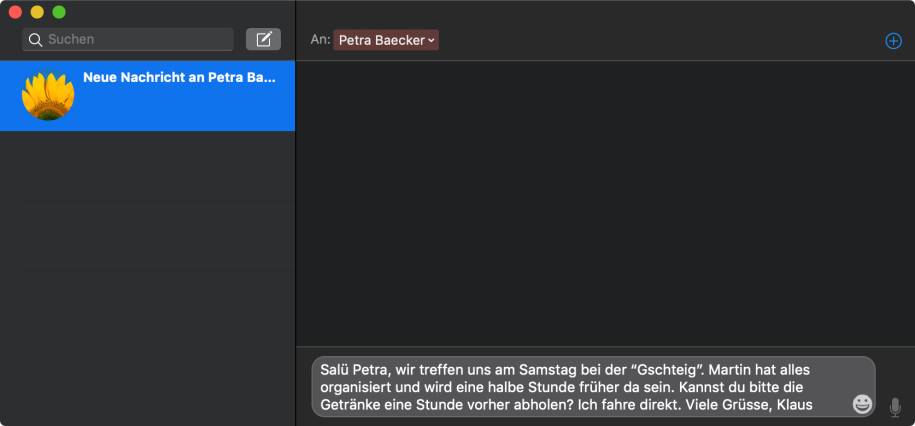Select the Neue Nachricht an Petra conversation
This screenshot has width=915, height=426.
click(147, 96)
